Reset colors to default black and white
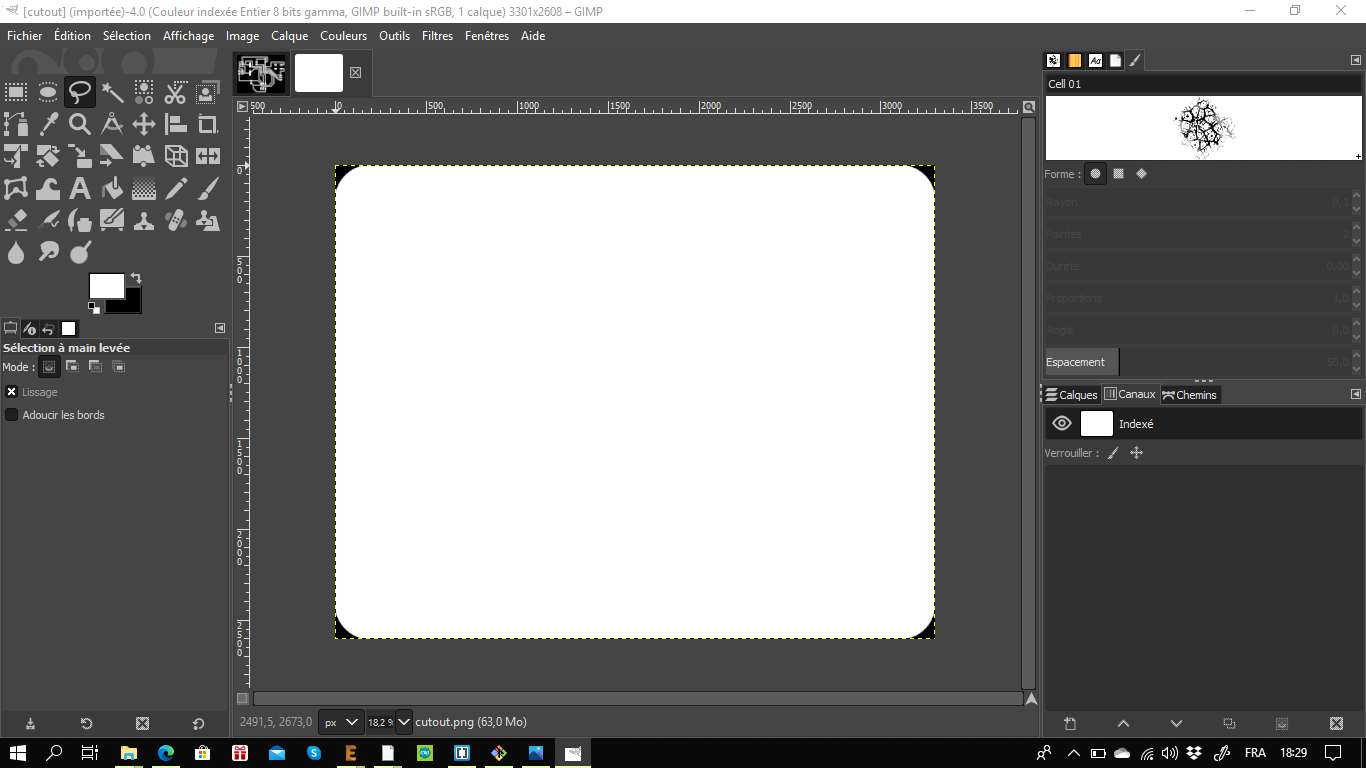The width and height of the screenshot is (1366, 768). pos(94,308)
